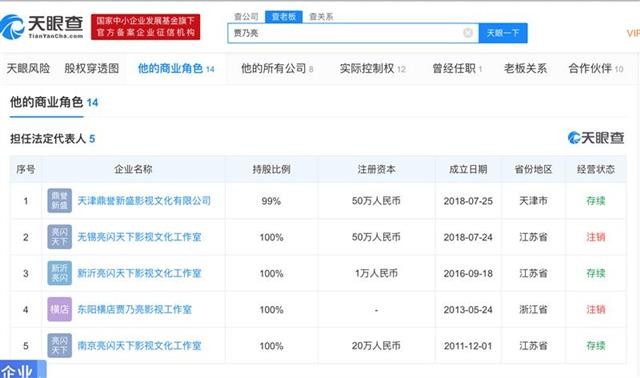The image size is (640, 378).
Task: Open the 南京亮闪天下 company logo thumbnail
Action: (x=60, y=345)
